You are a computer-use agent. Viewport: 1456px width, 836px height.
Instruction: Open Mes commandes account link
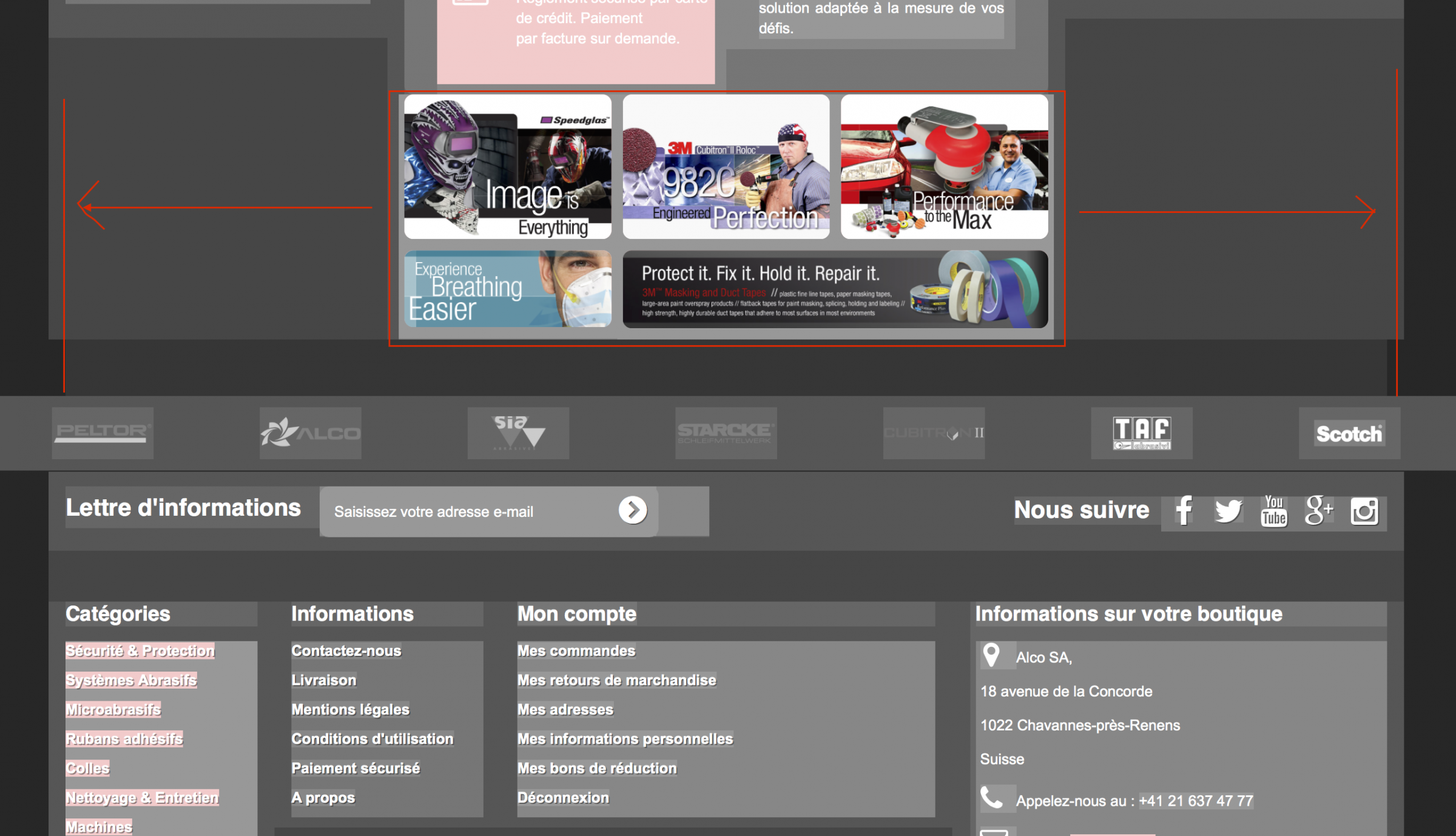576,651
